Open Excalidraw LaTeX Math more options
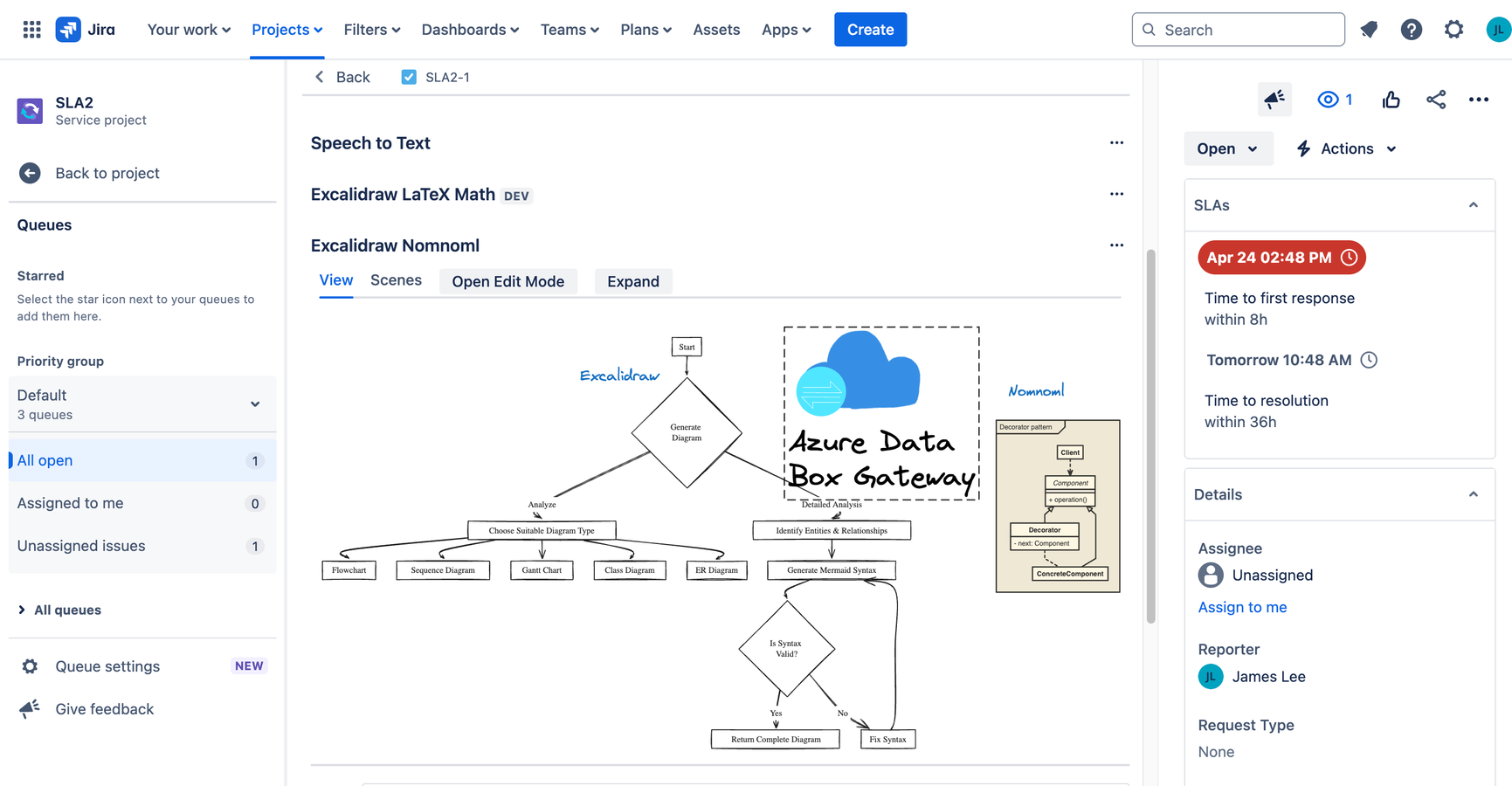 pos(1116,194)
